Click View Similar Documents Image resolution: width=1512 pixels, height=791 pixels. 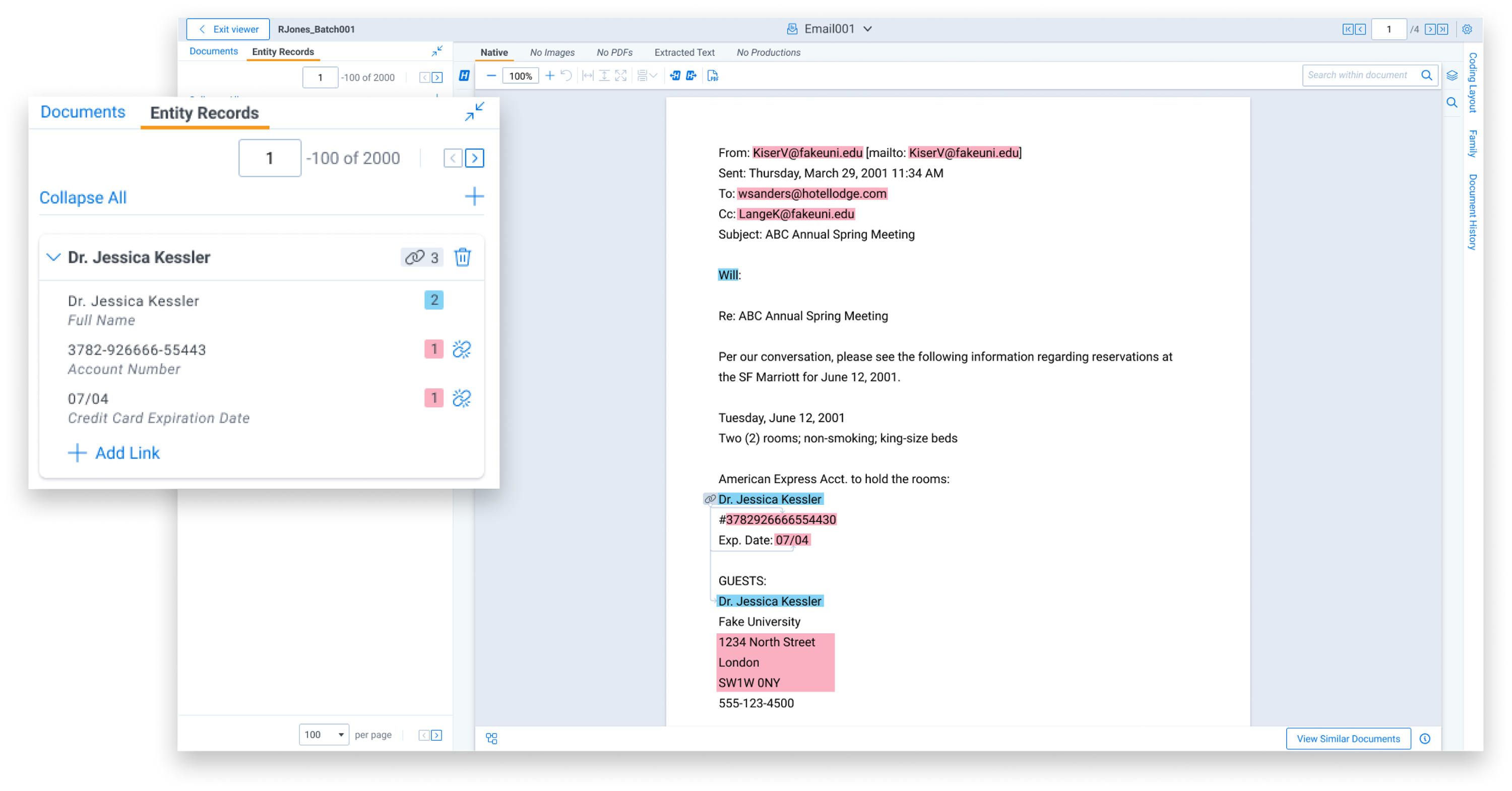(x=1348, y=738)
